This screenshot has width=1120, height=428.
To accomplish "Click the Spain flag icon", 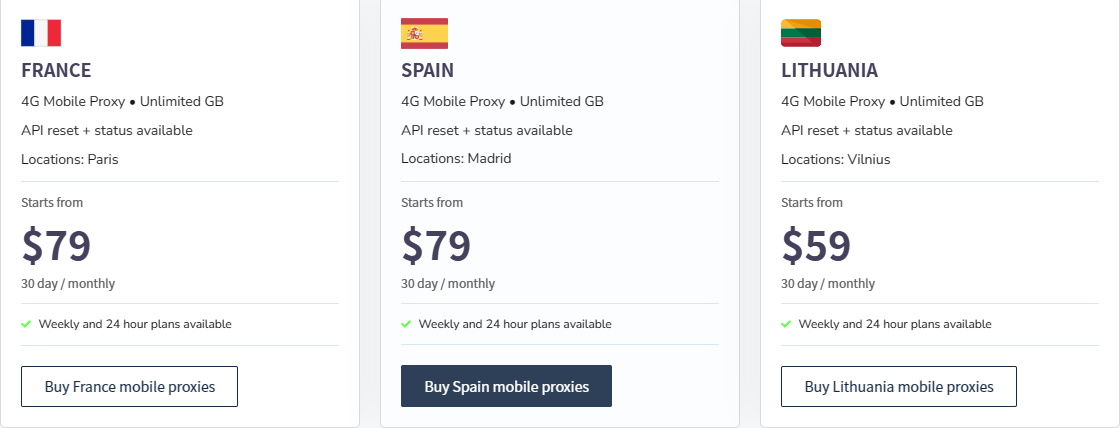I will pyautogui.click(x=424, y=34).
